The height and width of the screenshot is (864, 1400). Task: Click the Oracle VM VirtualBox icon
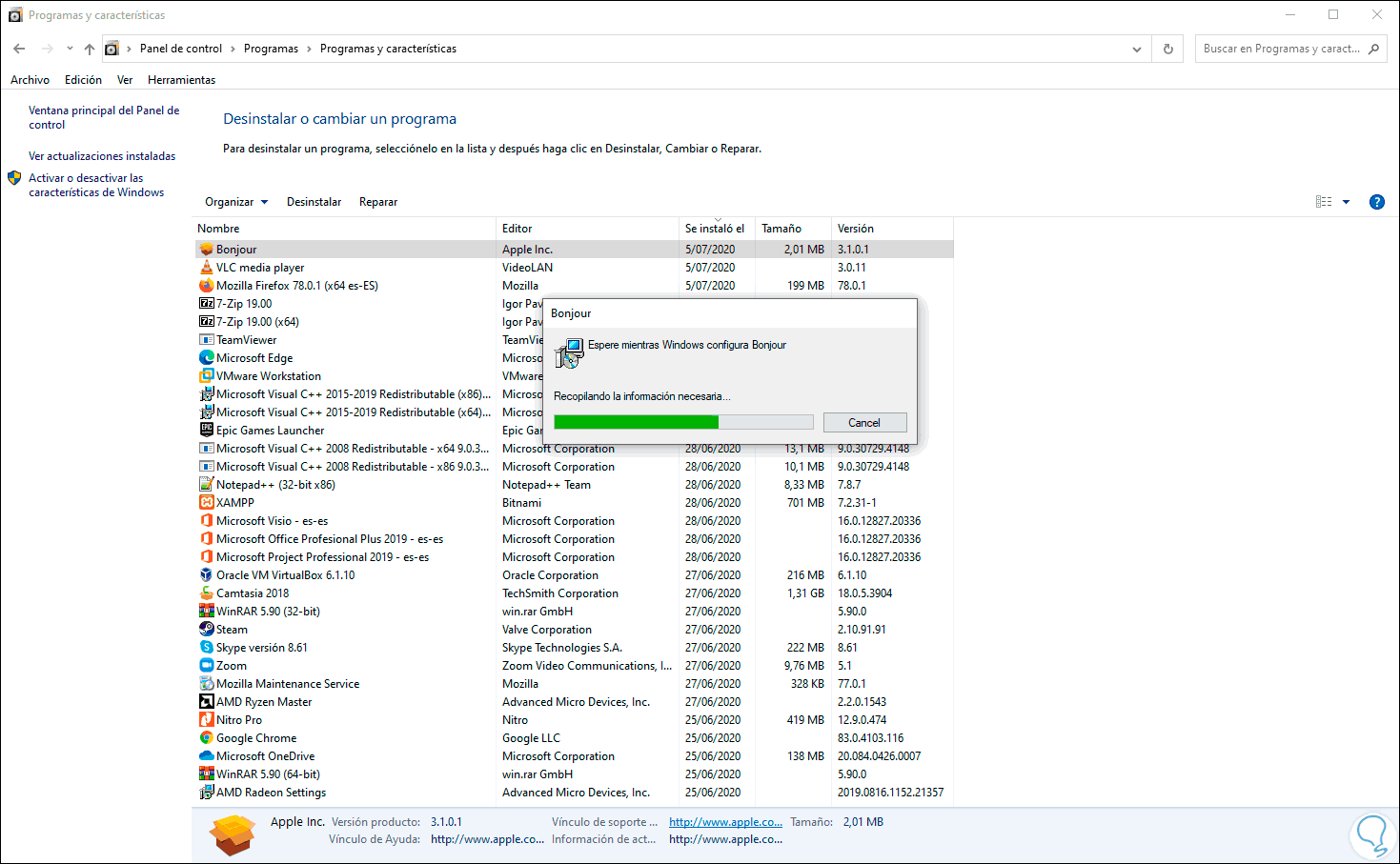(x=206, y=575)
